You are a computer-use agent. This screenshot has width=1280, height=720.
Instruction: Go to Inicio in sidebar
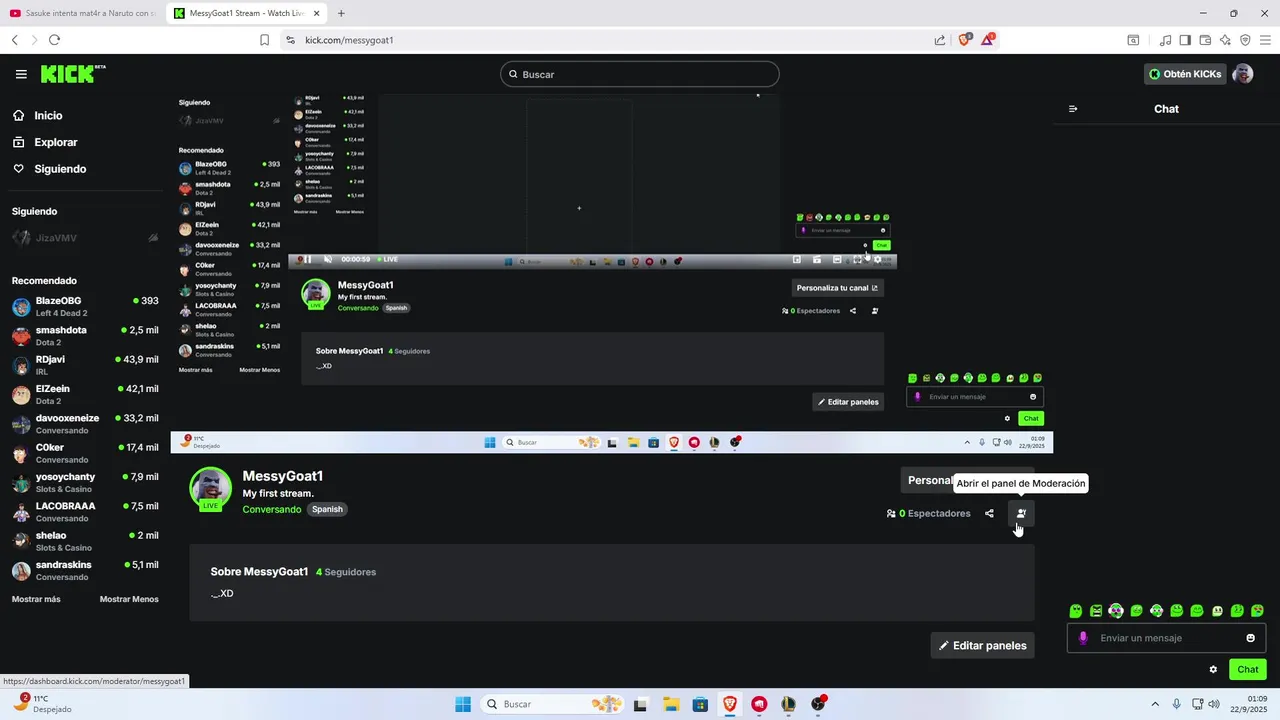click(37, 115)
